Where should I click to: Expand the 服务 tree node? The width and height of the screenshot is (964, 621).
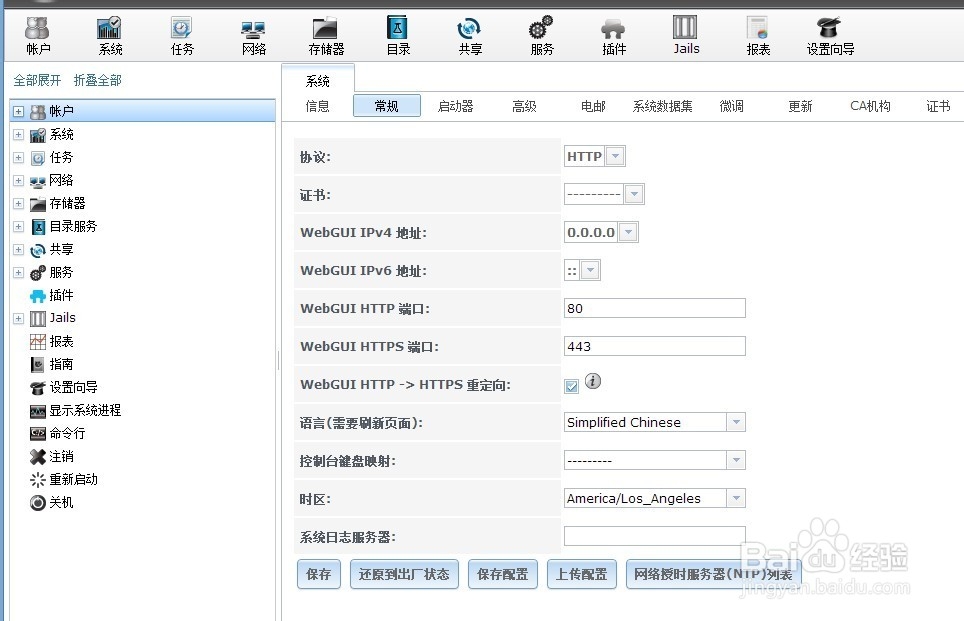click(x=18, y=272)
